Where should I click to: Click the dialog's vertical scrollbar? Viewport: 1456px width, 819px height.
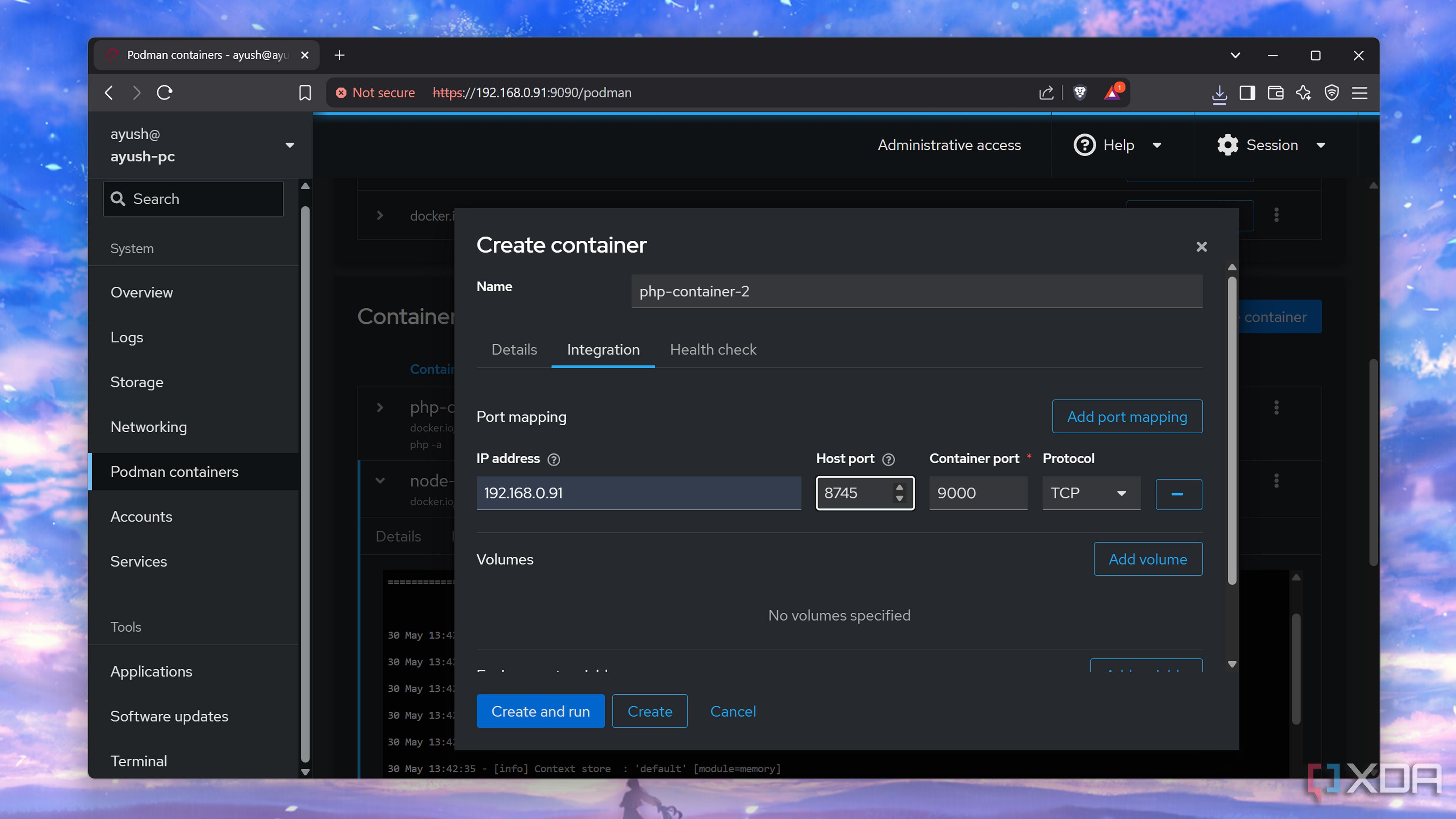pos(1232,430)
